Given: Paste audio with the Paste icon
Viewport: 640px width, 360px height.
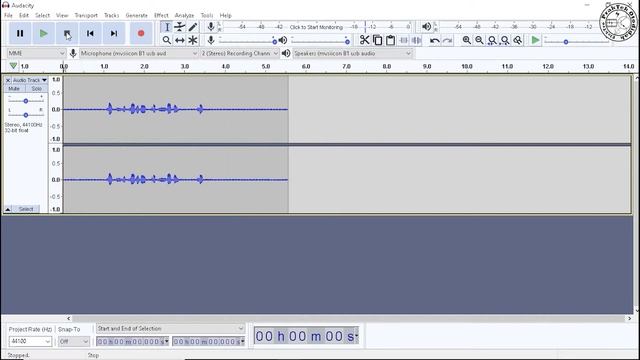Looking at the screenshot, I should pyautogui.click(x=391, y=40).
